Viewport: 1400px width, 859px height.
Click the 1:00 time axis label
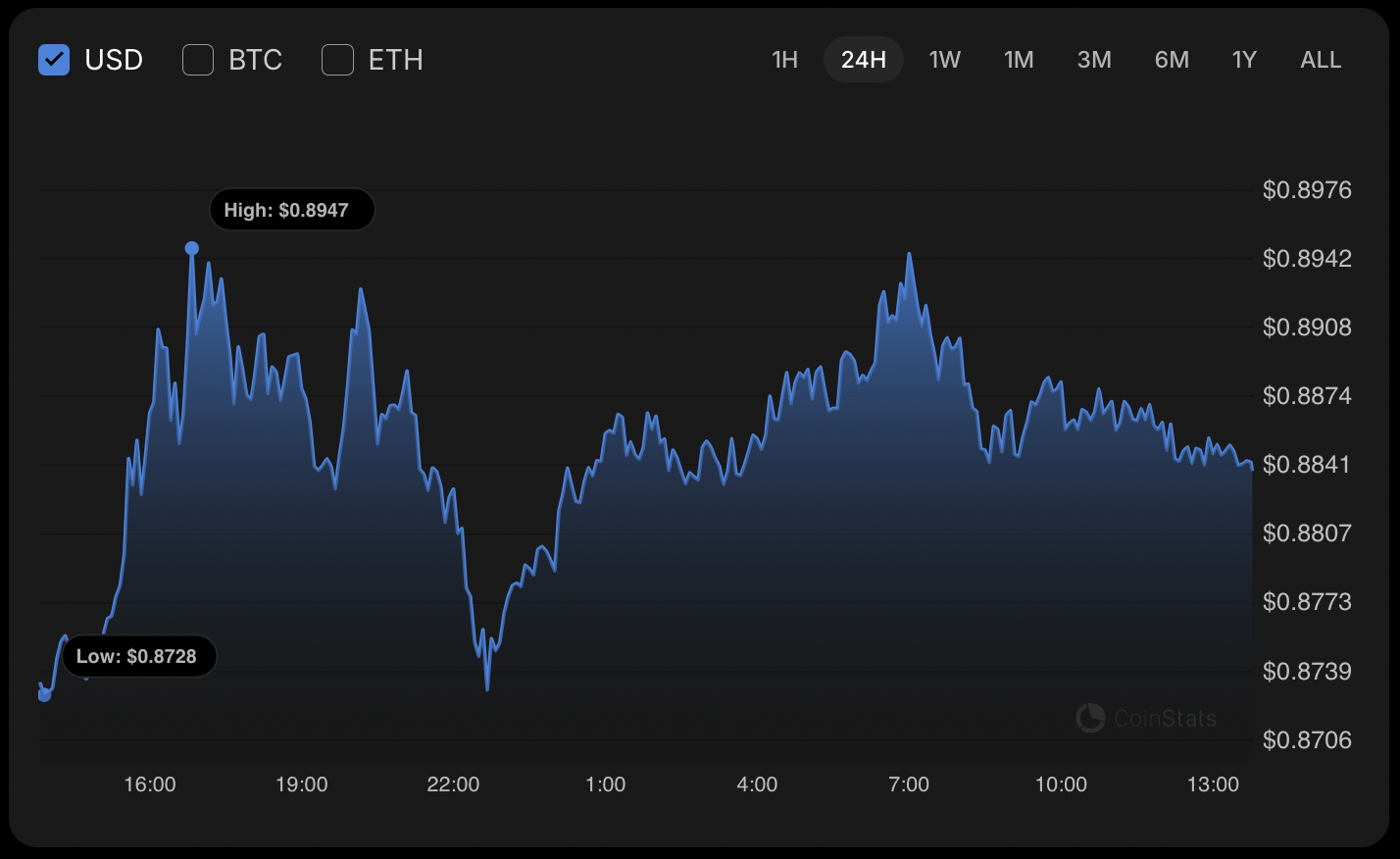[x=606, y=784]
